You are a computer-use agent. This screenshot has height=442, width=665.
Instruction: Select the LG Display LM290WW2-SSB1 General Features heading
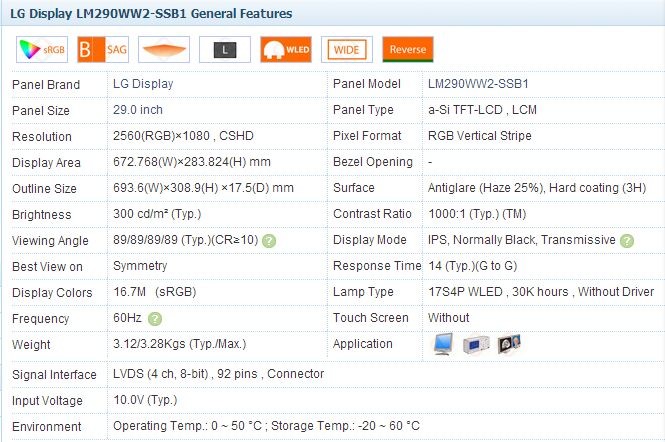tap(151, 14)
